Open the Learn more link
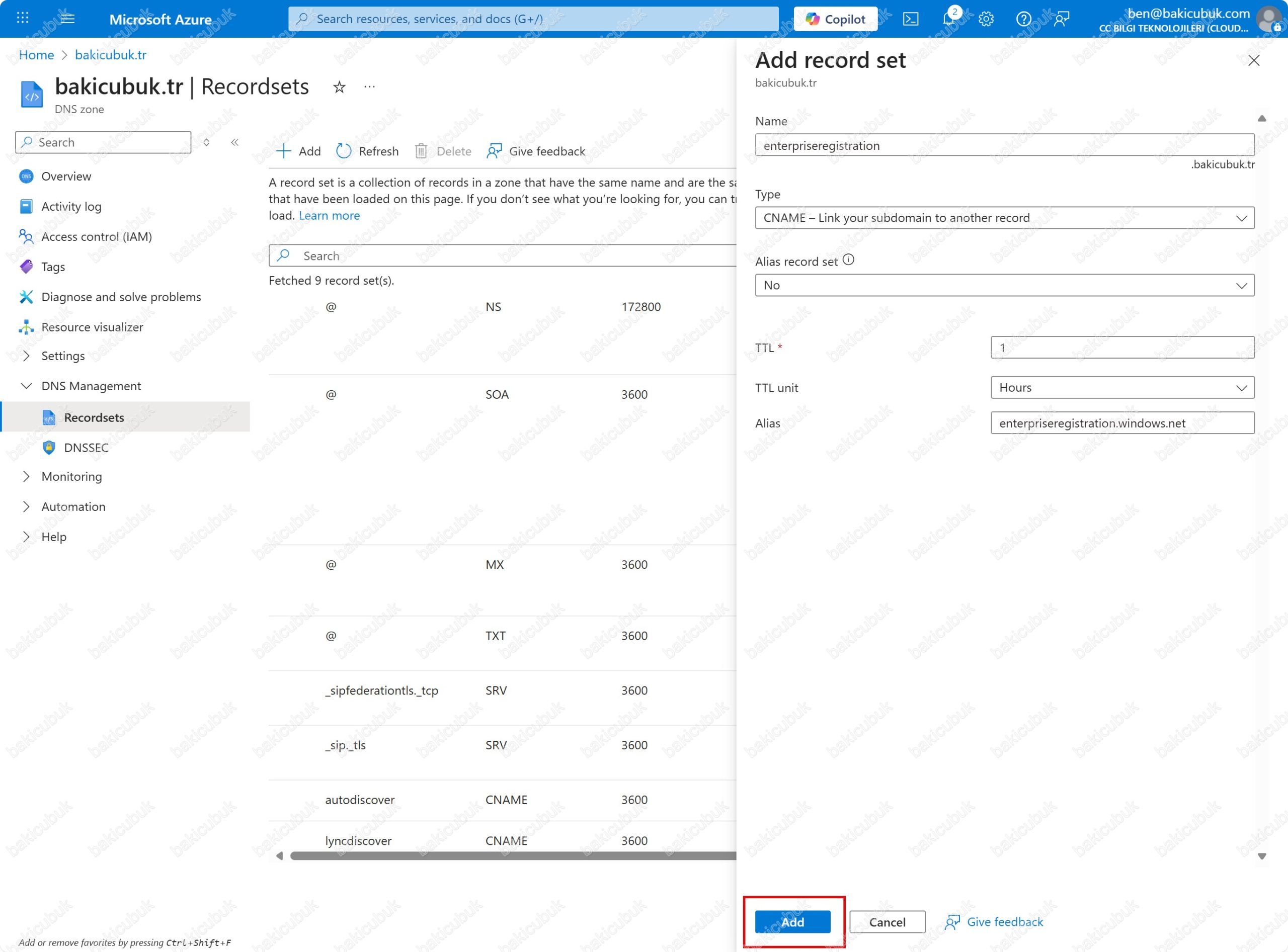The width and height of the screenshot is (1288, 952). pos(329,216)
